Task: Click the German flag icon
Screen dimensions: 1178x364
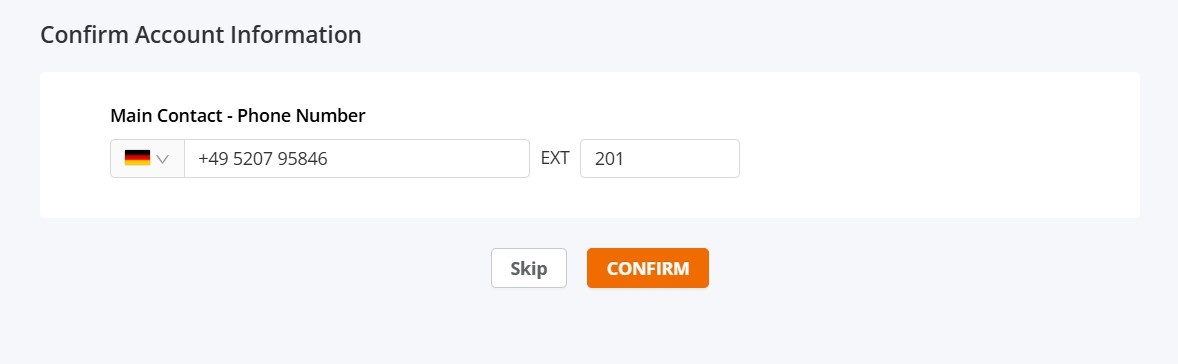Action: (137, 158)
